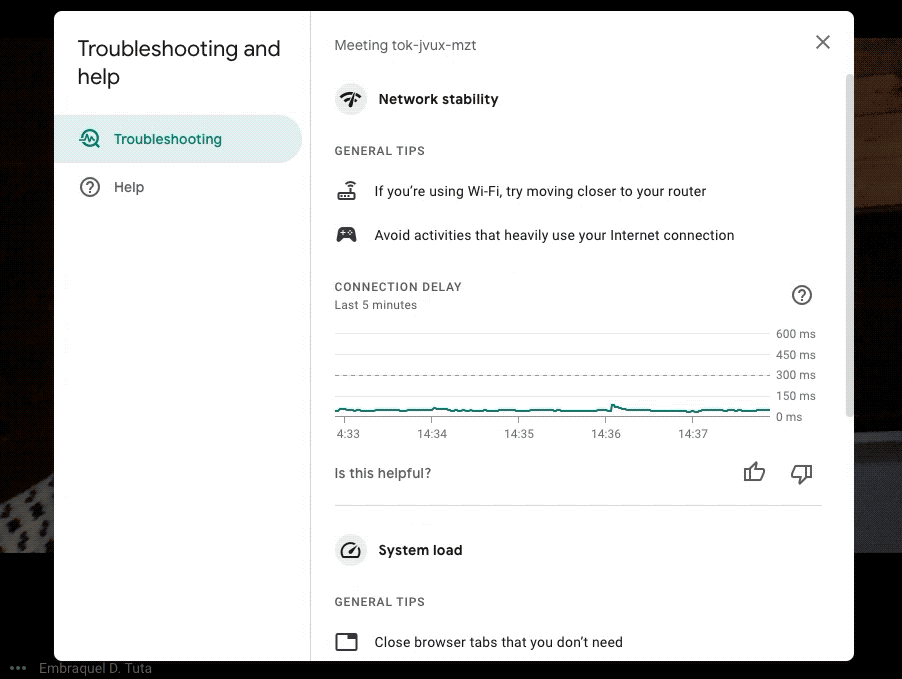
Task: Open the connection delay help question mark
Action: tap(801, 295)
